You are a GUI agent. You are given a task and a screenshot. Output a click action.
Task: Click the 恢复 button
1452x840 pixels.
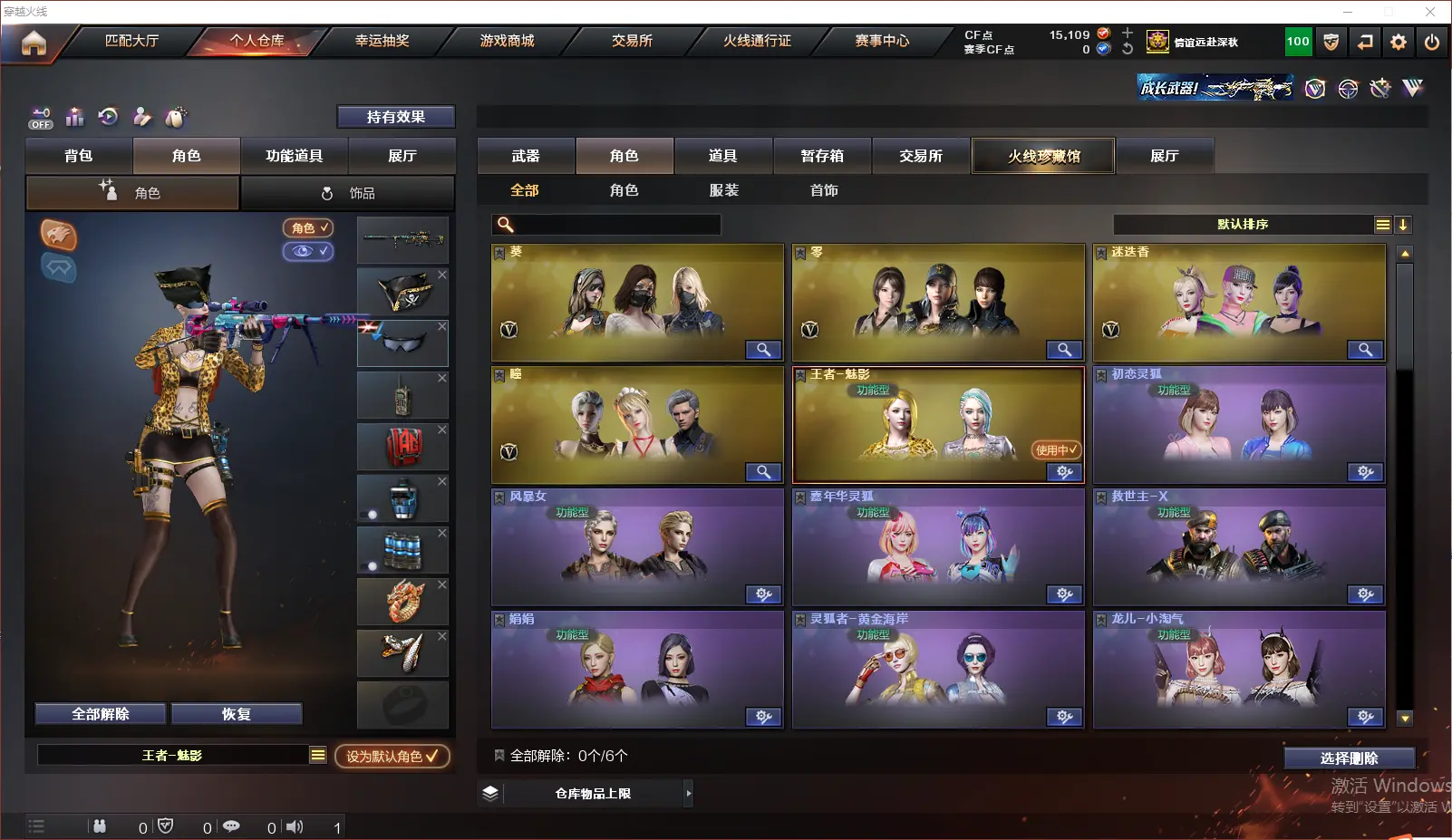pos(237,714)
